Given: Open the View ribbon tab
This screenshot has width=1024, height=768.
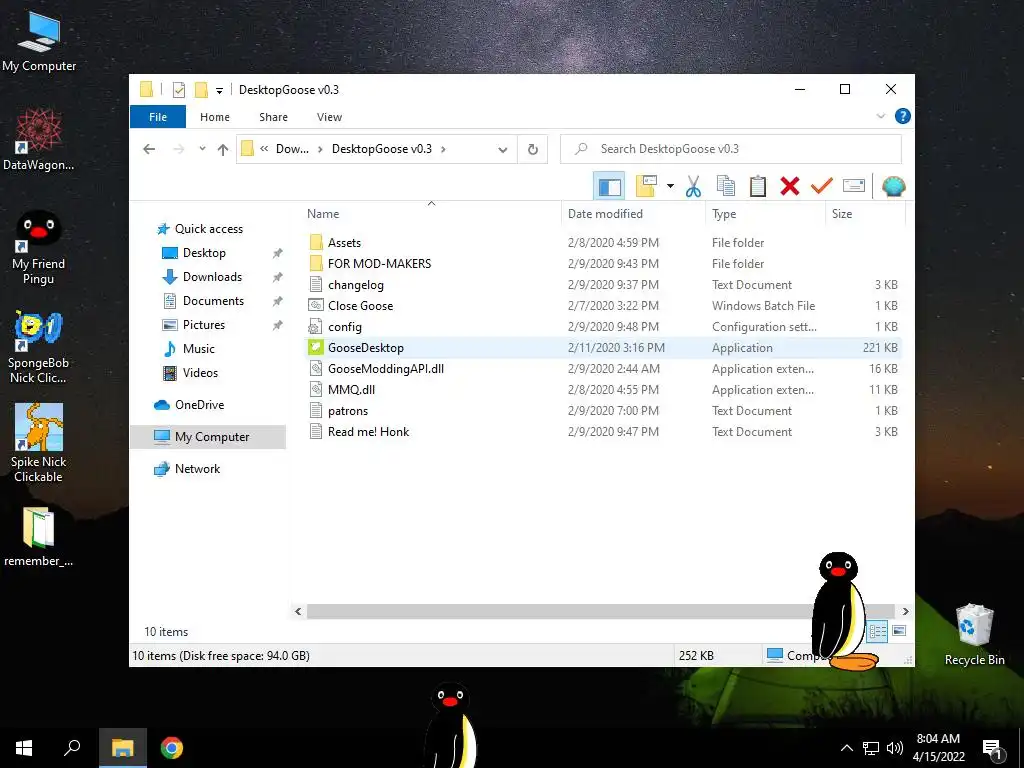Looking at the screenshot, I should (x=329, y=117).
